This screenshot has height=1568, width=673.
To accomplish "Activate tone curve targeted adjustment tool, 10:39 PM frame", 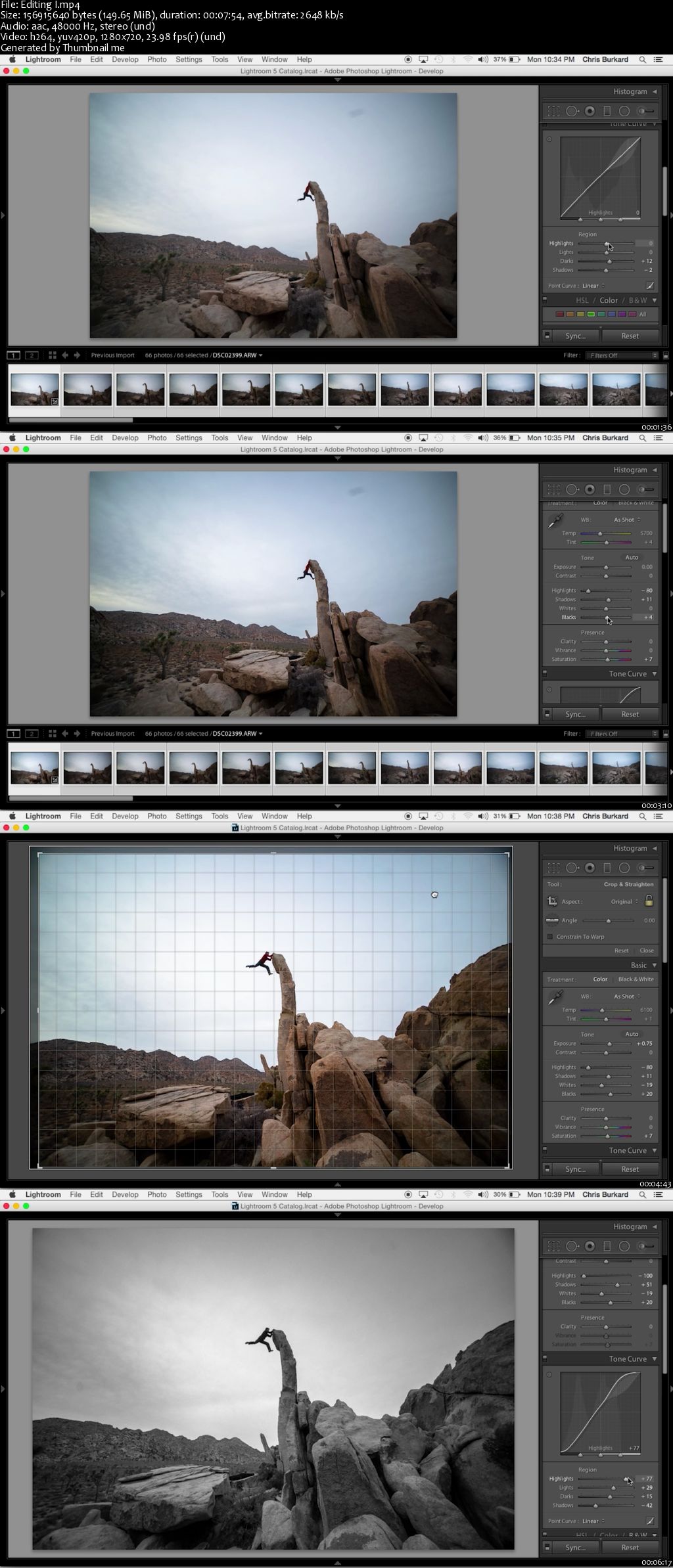I will 549,1374.
